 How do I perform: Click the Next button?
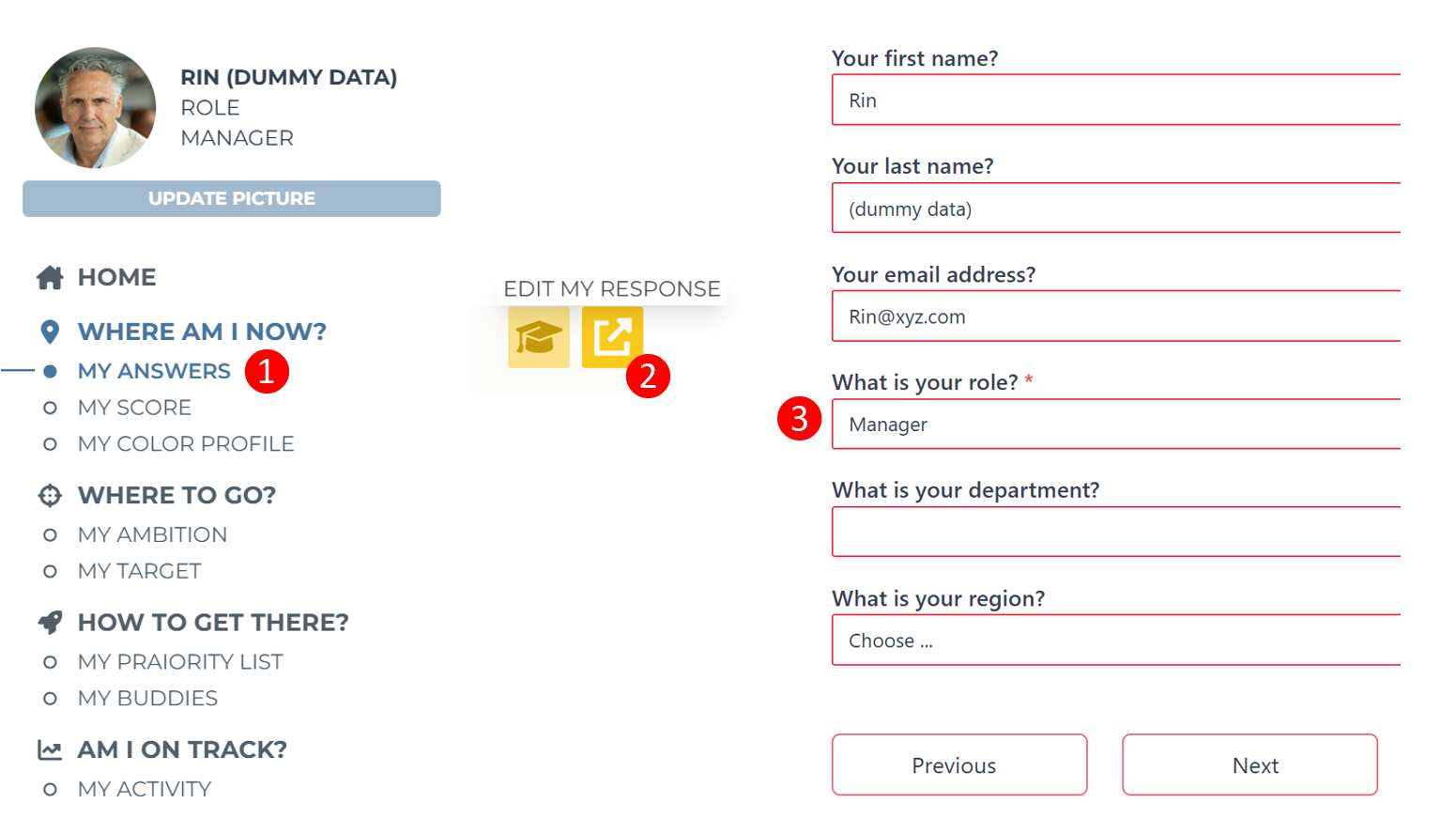pos(1249,765)
